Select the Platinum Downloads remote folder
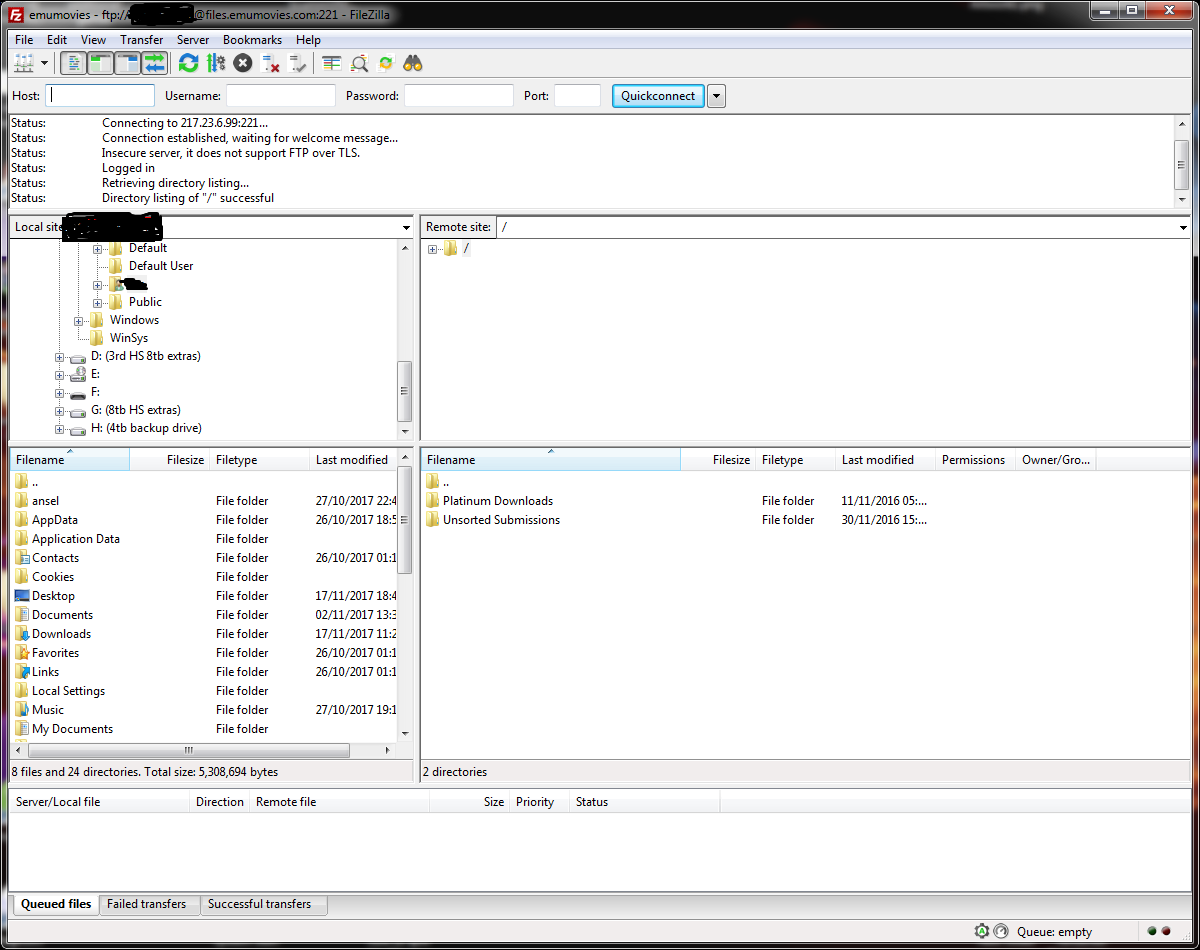The height and width of the screenshot is (950, 1200). point(497,501)
